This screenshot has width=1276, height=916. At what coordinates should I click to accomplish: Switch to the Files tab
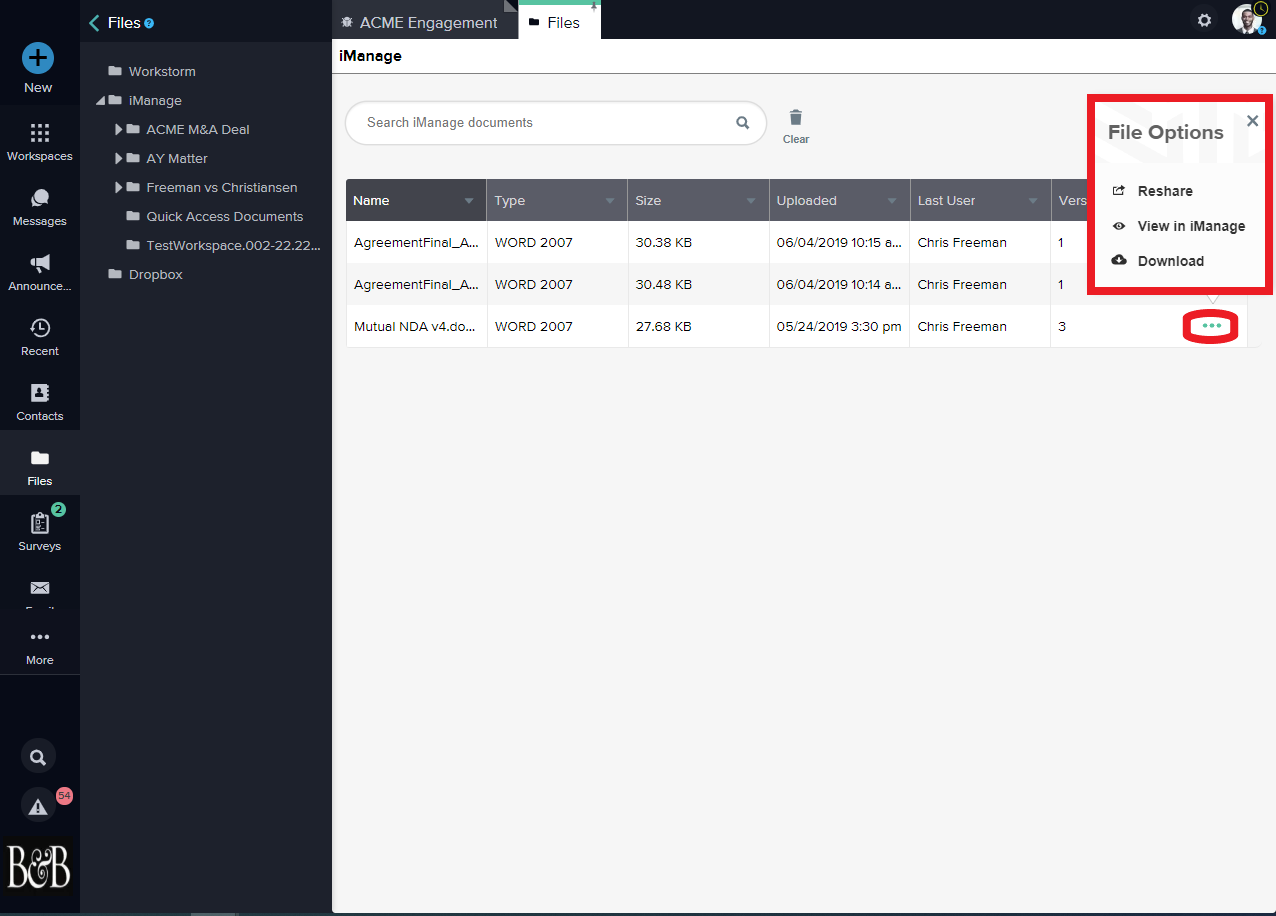[559, 22]
